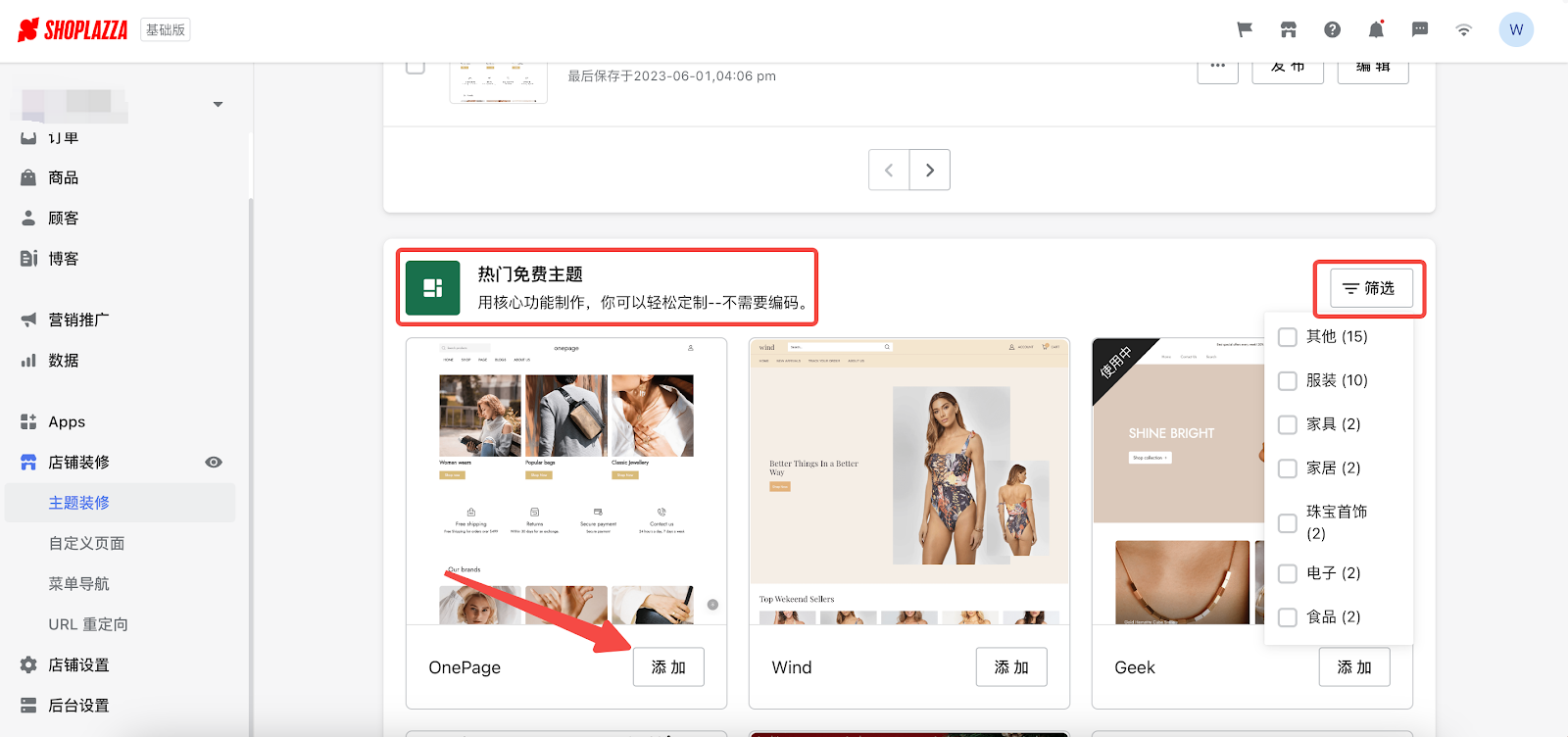Image resolution: width=1568 pixels, height=737 pixels.
Task: Open the 筛选 filter dropdown
Action: click(x=1371, y=288)
